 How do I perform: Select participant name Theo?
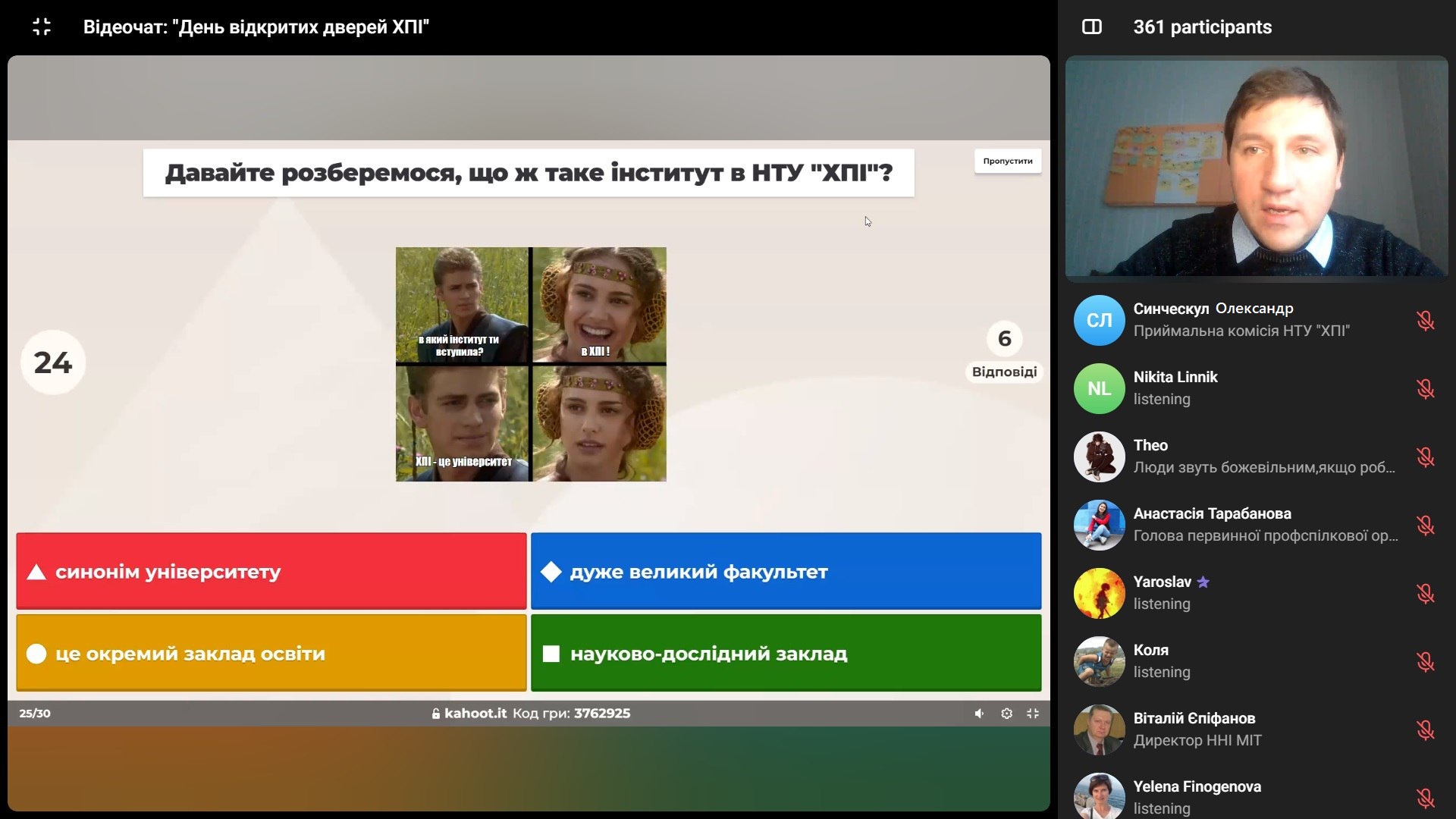tap(1150, 445)
